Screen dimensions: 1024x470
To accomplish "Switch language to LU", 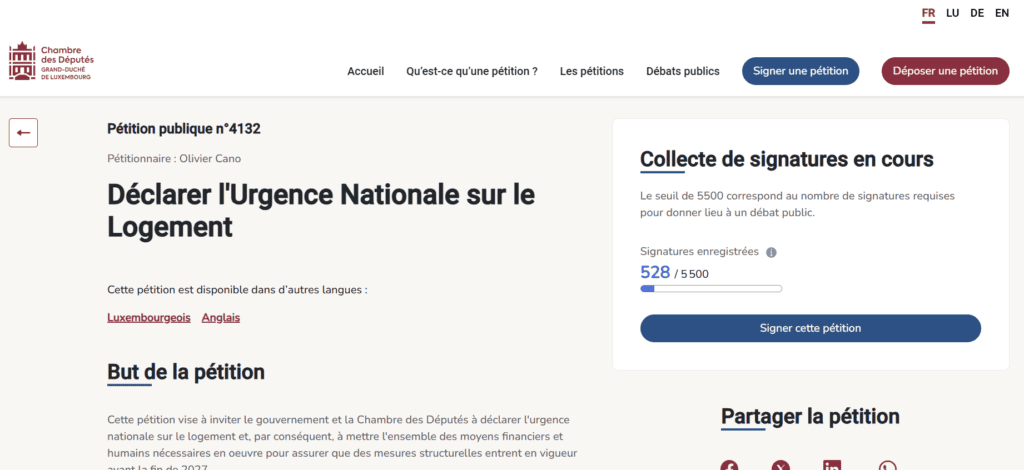I will 952,13.
